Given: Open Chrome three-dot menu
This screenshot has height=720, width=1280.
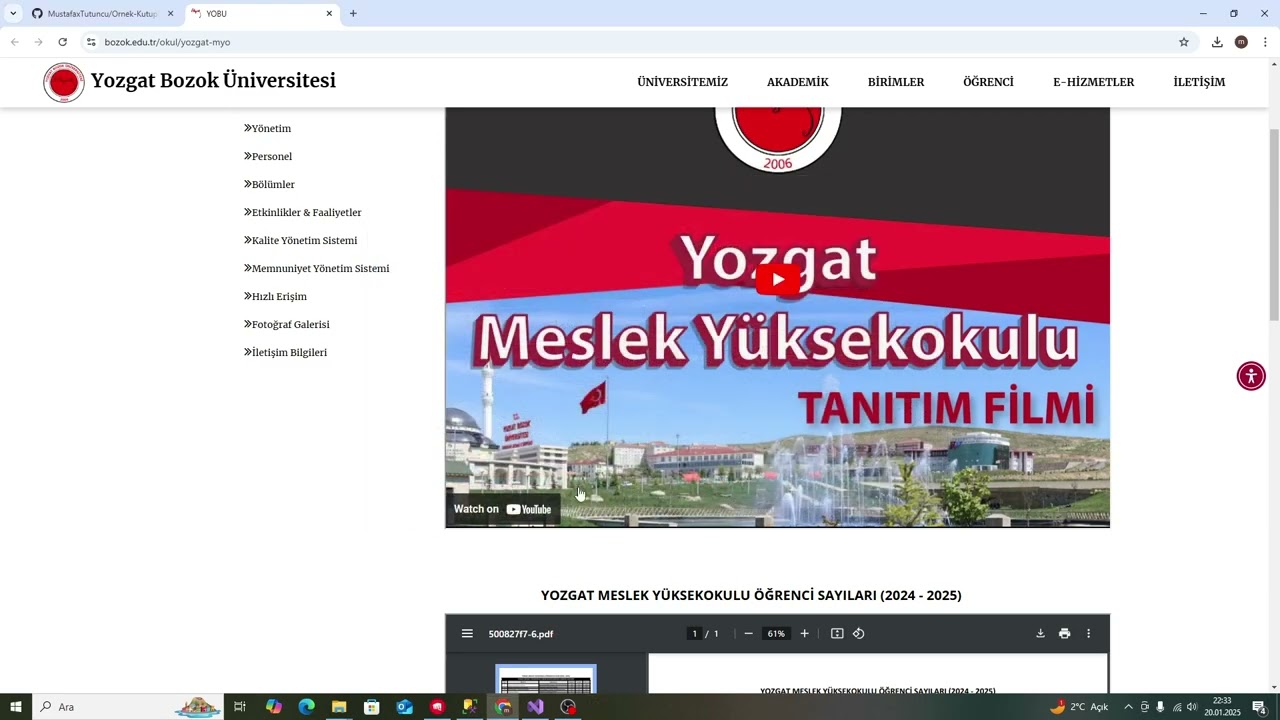Looking at the screenshot, I should [1265, 42].
